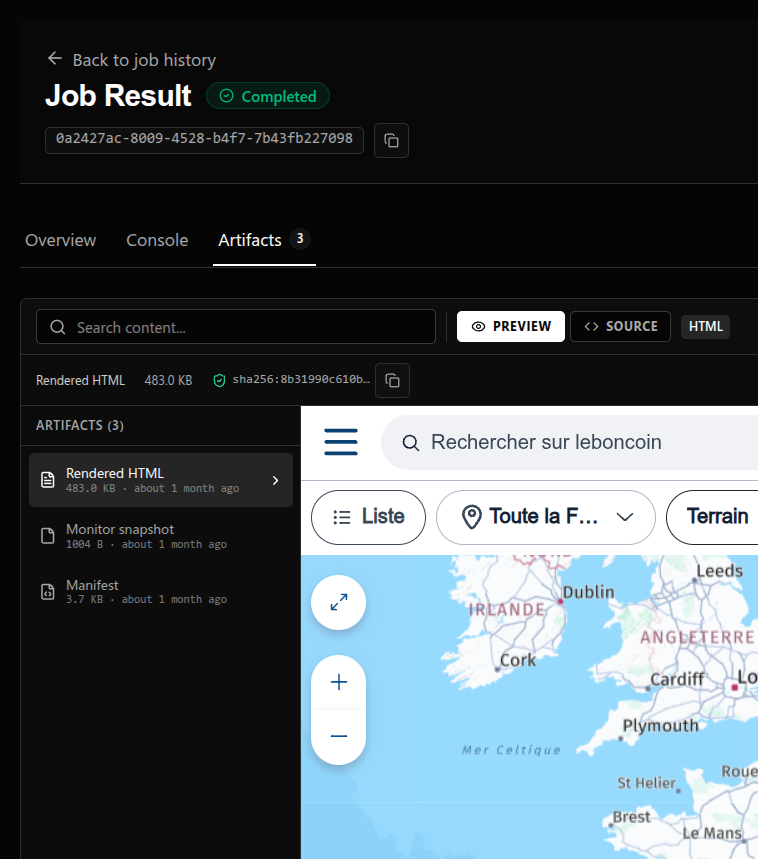This screenshot has width=758, height=859.
Task: Click the Job Result heading
Action: pos(118,95)
